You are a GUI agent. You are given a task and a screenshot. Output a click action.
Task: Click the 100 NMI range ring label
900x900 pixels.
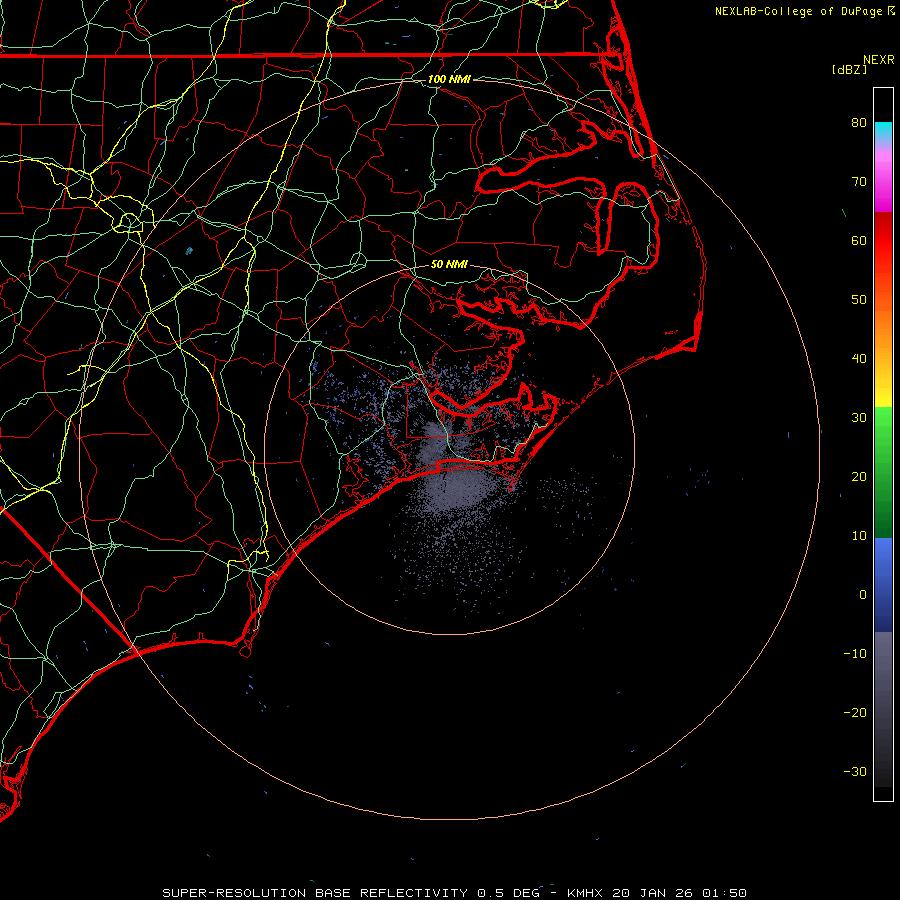tap(449, 79)
